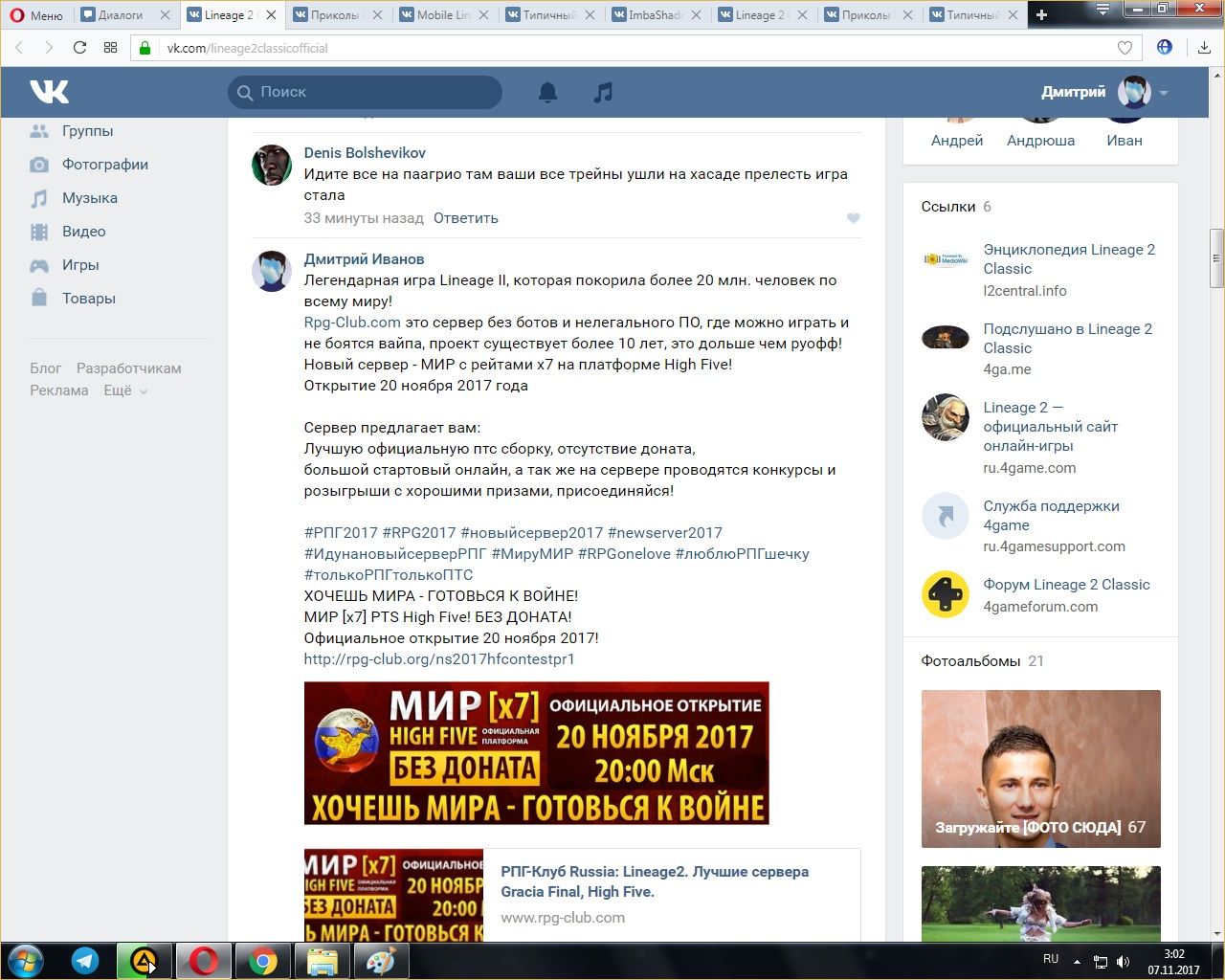Like Denis Bolshevikov's comment with the heart icon

point(854,218)
